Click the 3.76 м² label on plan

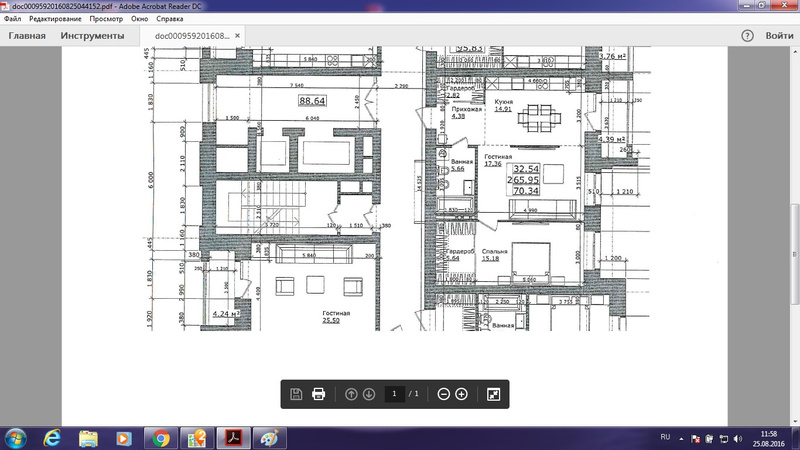coord(612,56)
